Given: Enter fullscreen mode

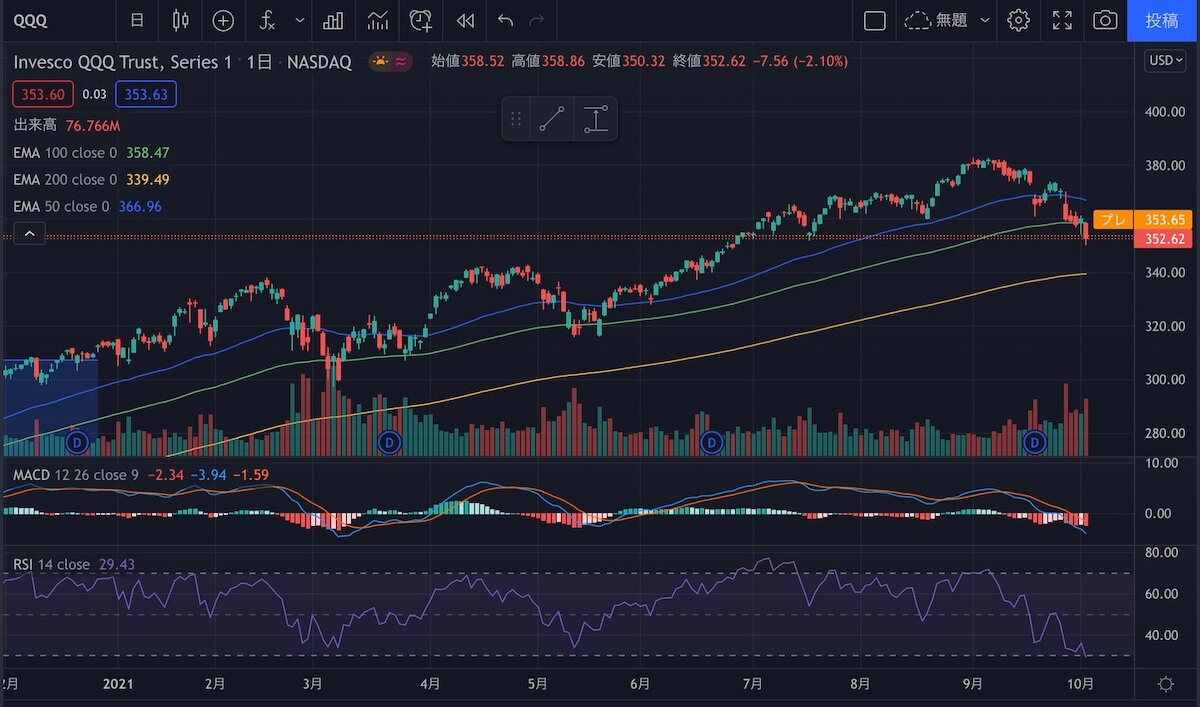Looking at the screenshot, I should coord(1063,20).
